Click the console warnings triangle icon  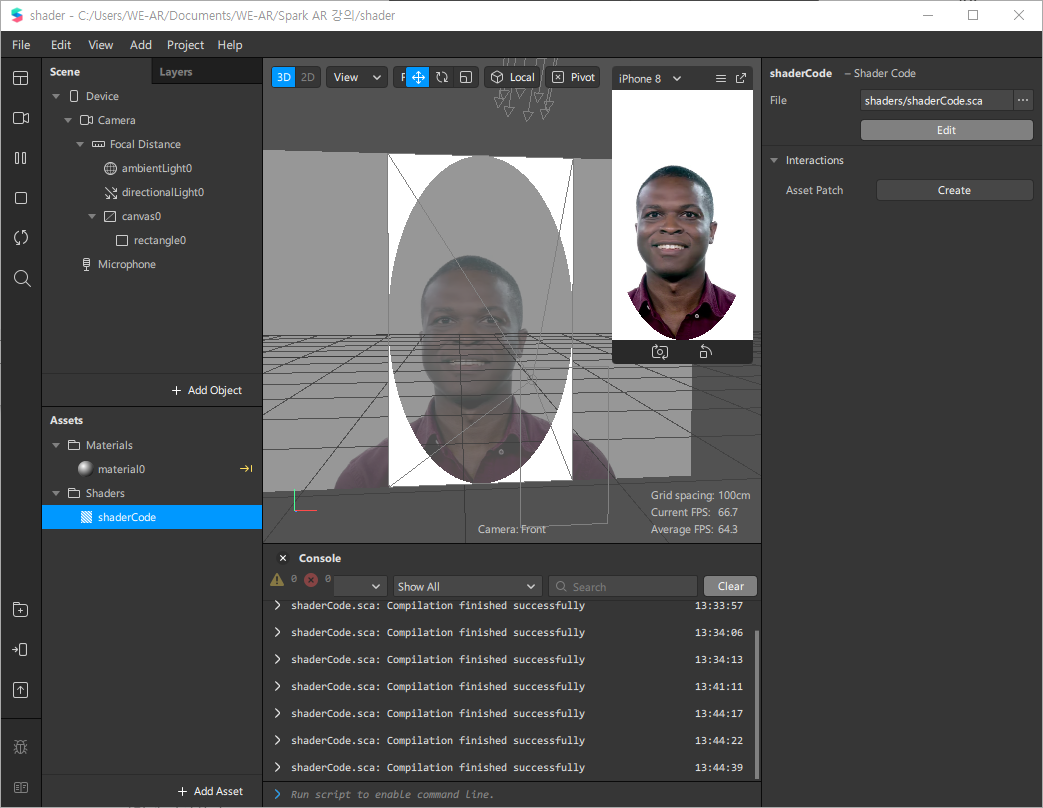pyautogui.click(x=277, y=579)
